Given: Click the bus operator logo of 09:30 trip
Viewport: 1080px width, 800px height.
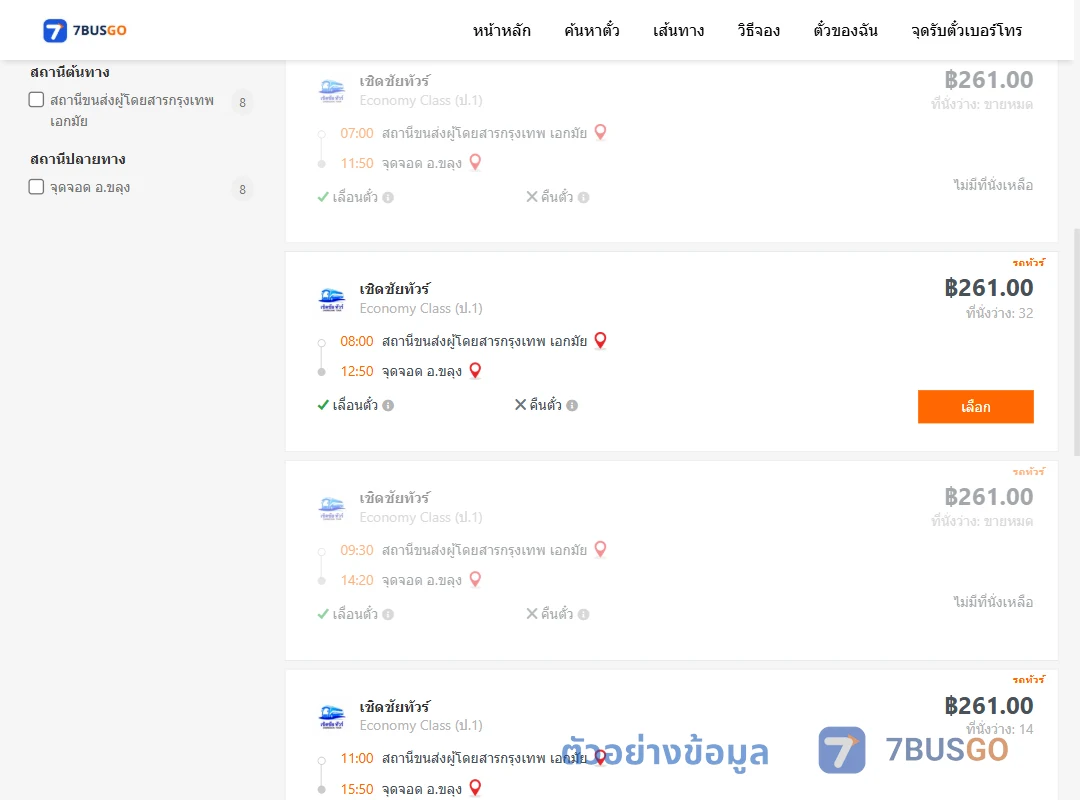Looking at the screenshot, I should pos(332,508).
